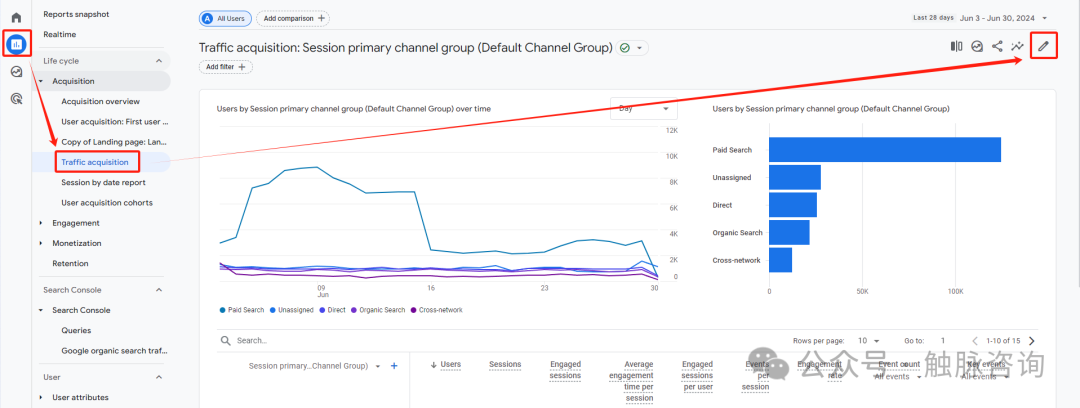This screenshot has height=408, width=1080.
Task: Add a dimension with blue plus icon
Action: click(394, 366)
